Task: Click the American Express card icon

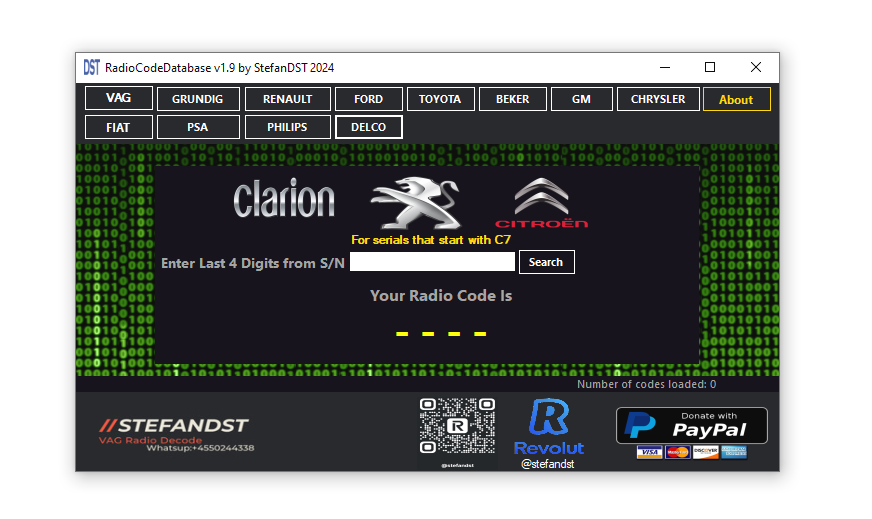Action: tap(734, 452)
